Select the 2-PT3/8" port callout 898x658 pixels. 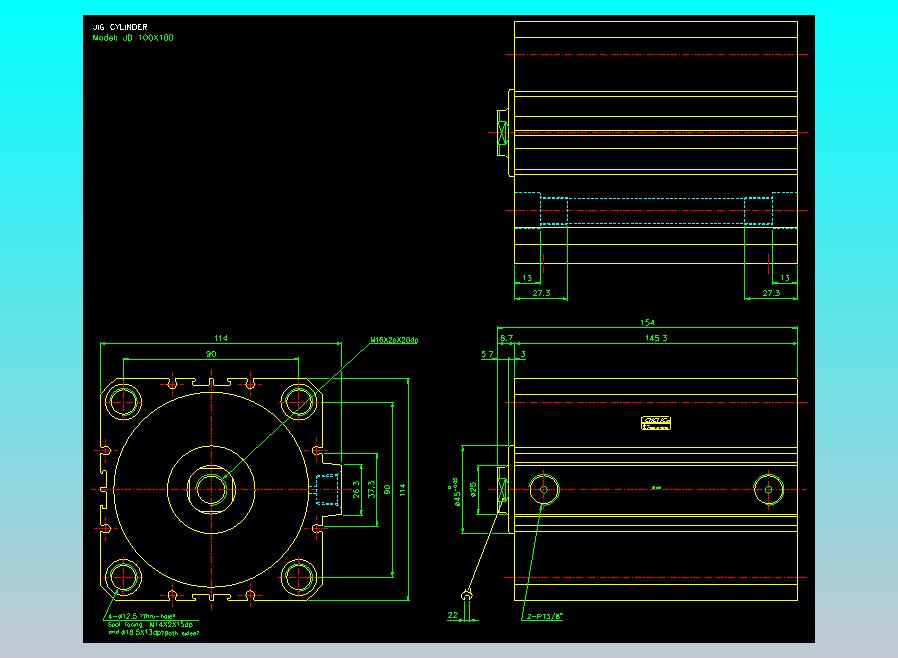point(545,617)
